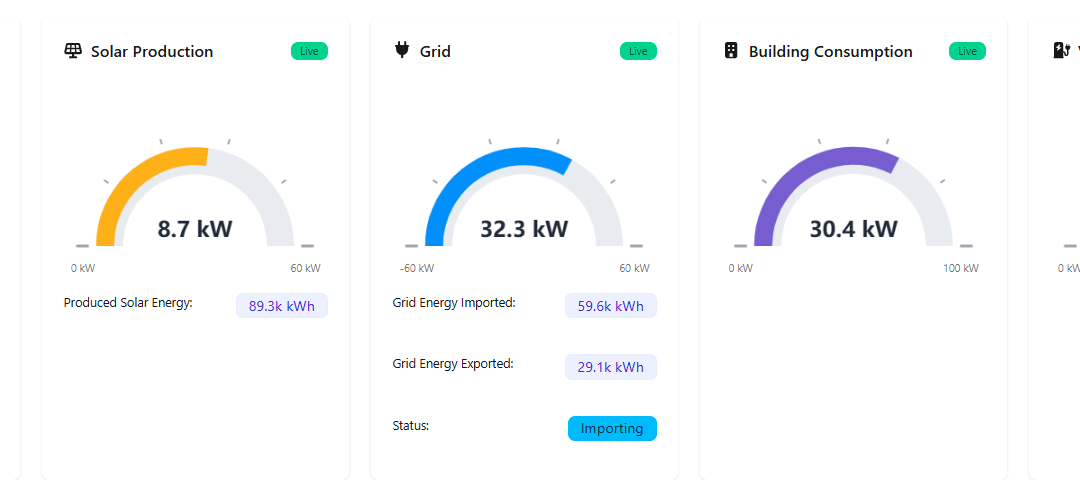The width and height of the screenshot is (1080, 480).
Task: Click the Building Consumption building icon
Action: point(731,51)
